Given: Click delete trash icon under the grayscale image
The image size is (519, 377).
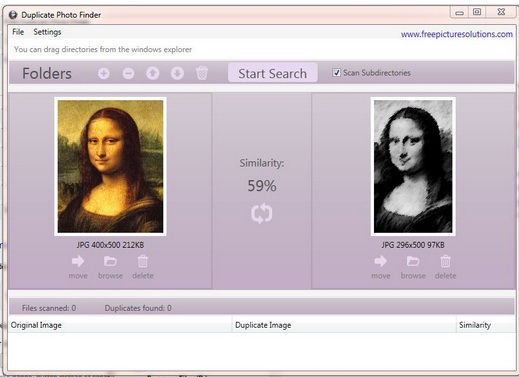Looking at the screenshot, I should (445, 261).
